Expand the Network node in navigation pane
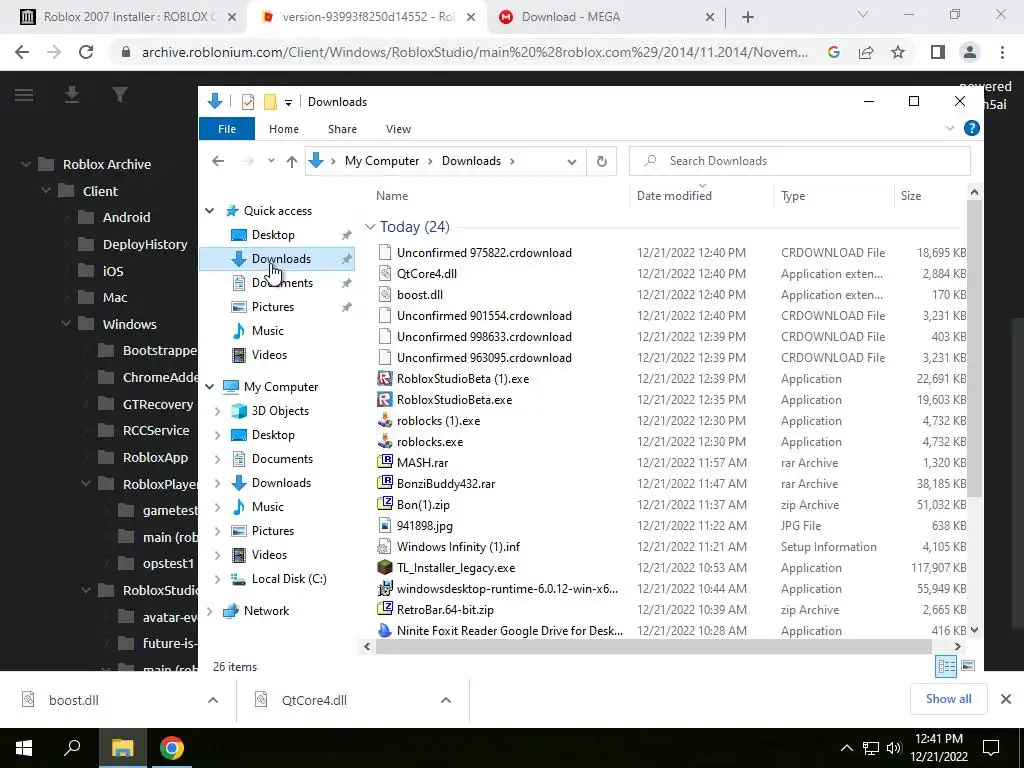The height and width of the screenshot is (768, 1024). click(x=210, y=611)
